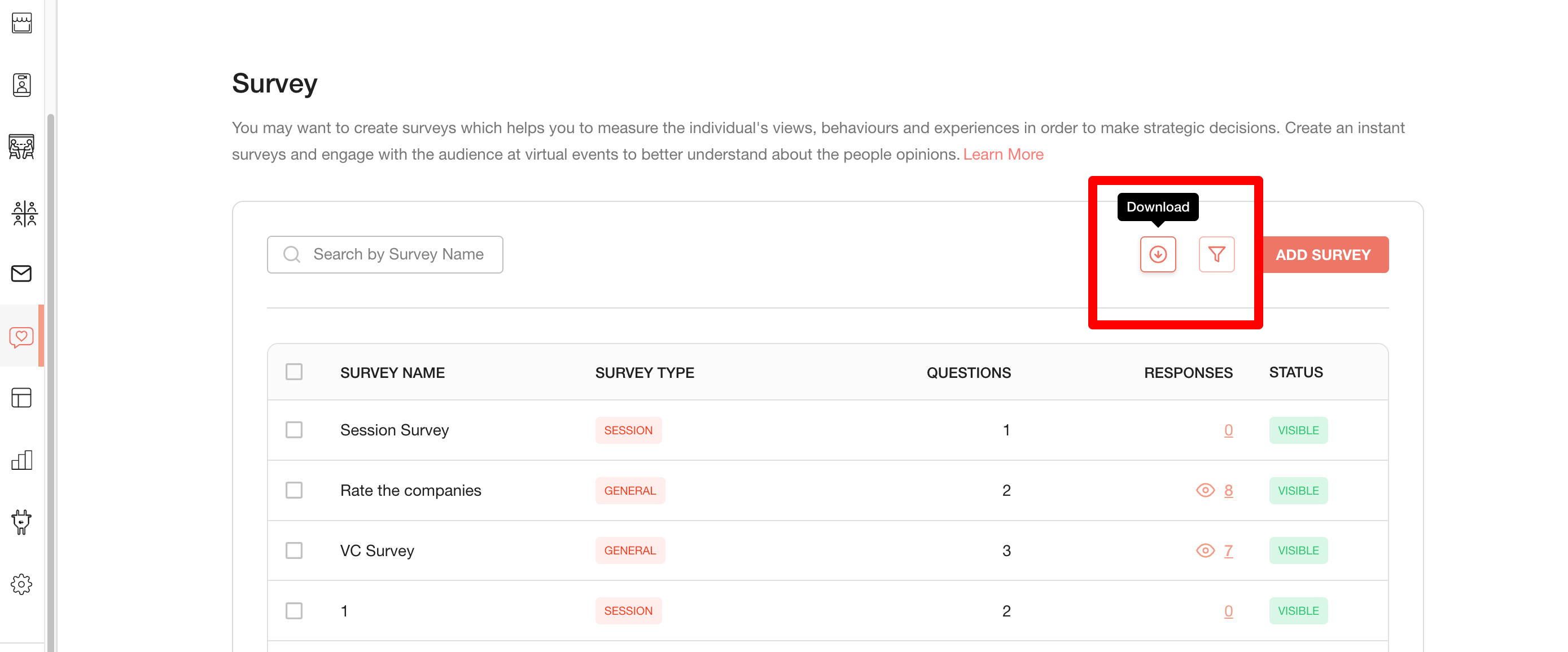
Task: Click the VC Survey name
Action: point(378,550)
